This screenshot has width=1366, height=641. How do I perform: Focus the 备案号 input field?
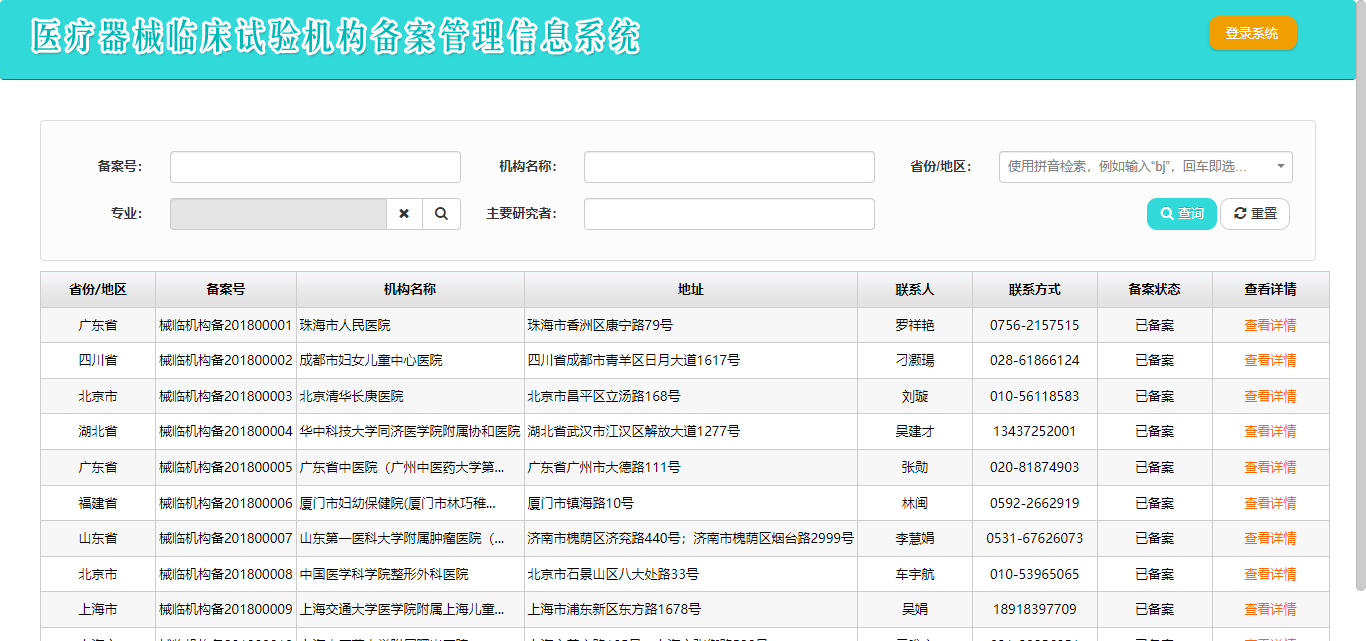(315, 167)
